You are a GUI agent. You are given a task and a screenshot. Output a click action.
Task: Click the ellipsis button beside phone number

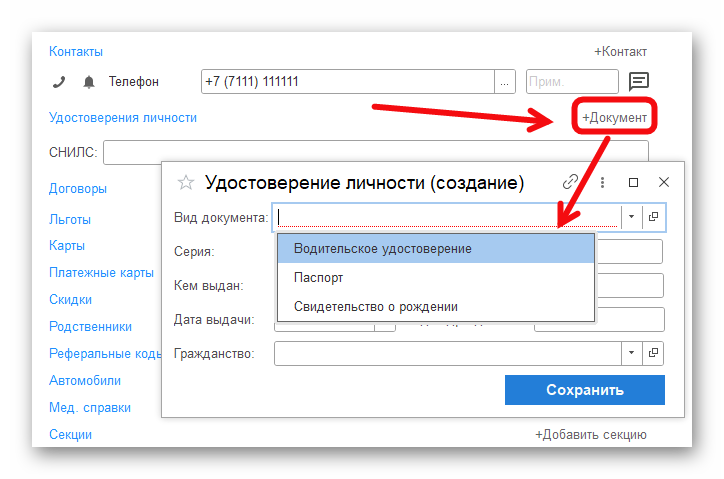click(505, 82)
